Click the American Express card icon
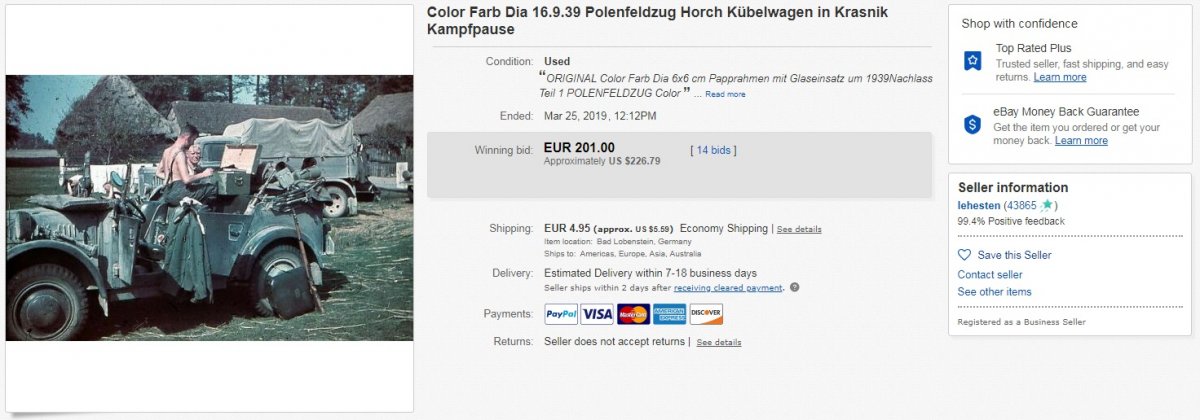The height and width of the screenshot is (420, 1200). click(x=670, y=314)
